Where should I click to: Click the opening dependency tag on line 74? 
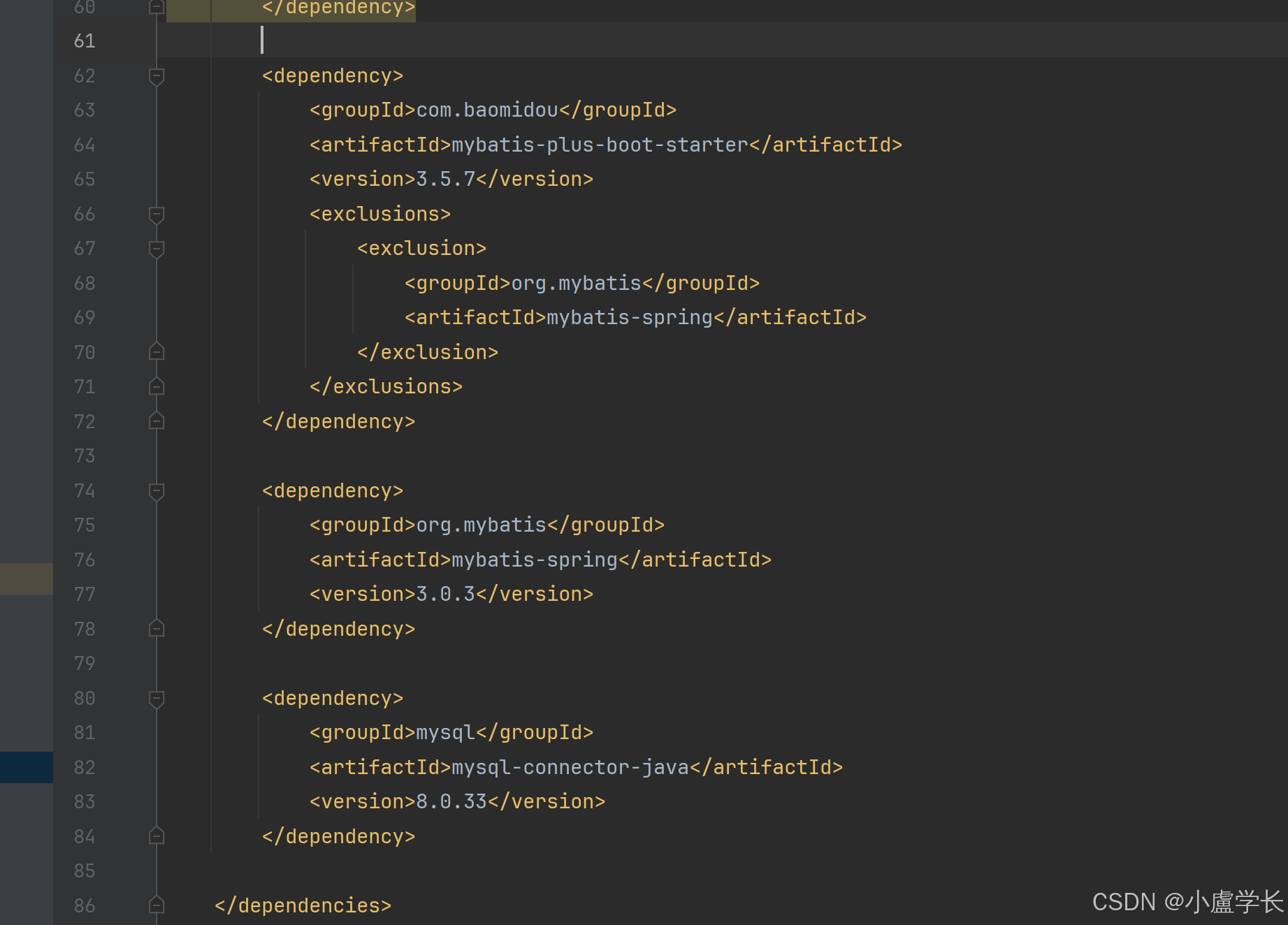333,491
